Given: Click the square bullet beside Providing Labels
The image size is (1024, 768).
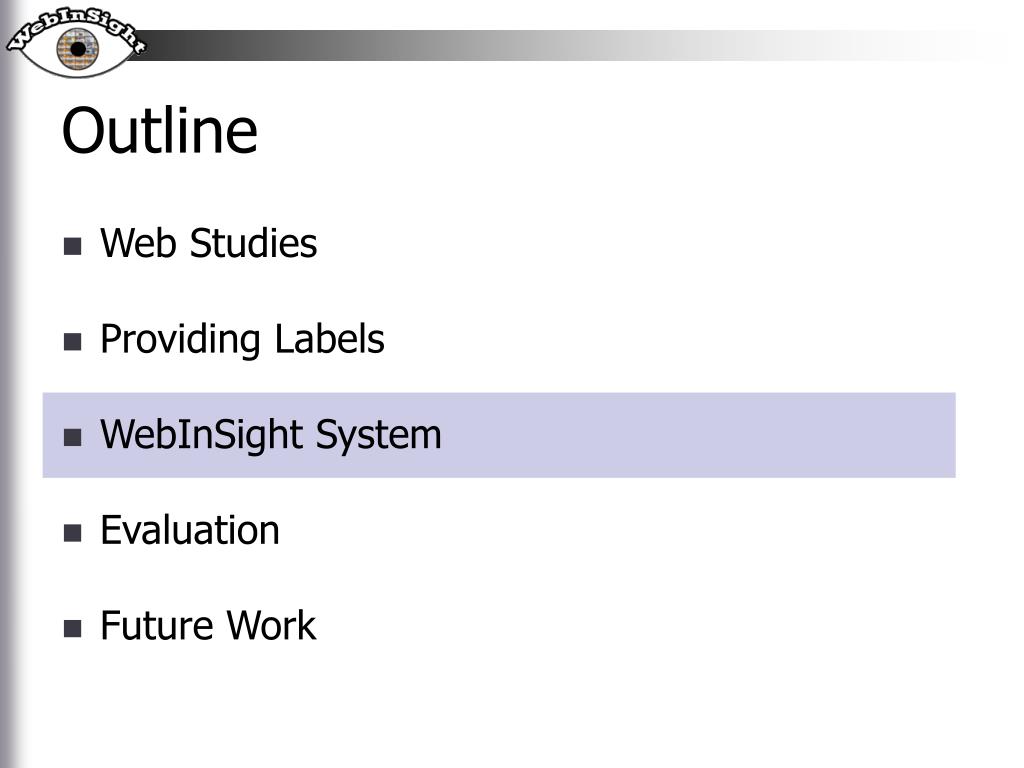Looking at the screenshot, I should tap(72, 342).
